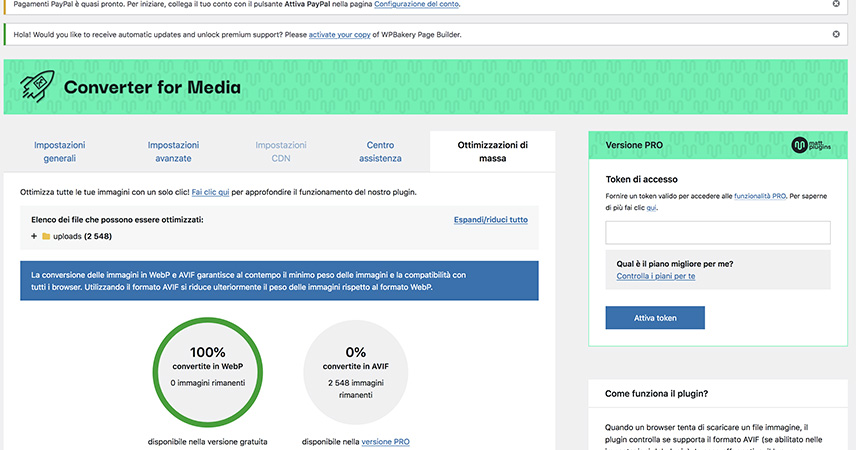Click the Converter for Media rocket logo
The width and height of the screenshot is (856, 450).
click(33, 86)
